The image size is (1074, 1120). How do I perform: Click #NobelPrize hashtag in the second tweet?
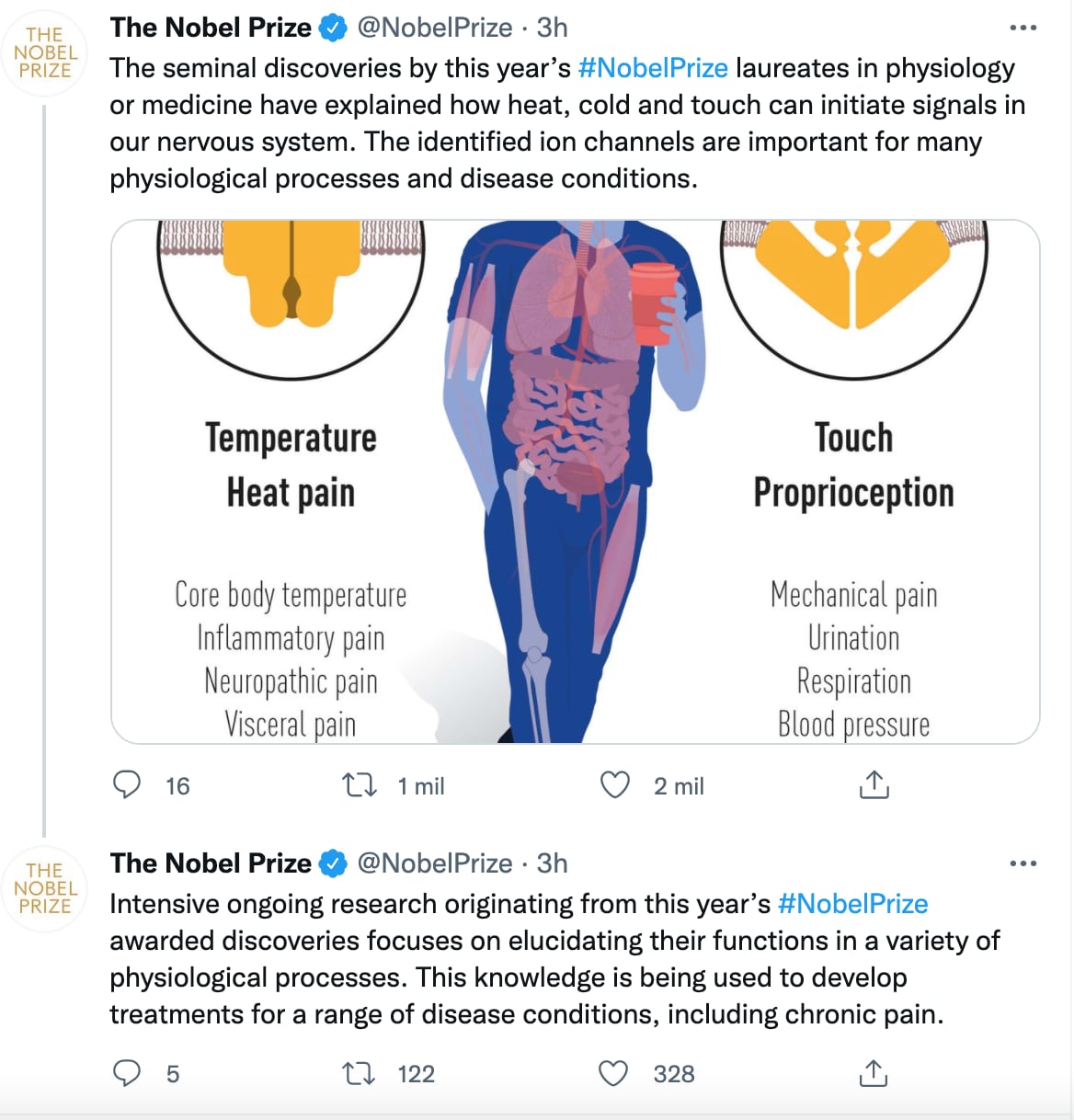pos(852,904)
